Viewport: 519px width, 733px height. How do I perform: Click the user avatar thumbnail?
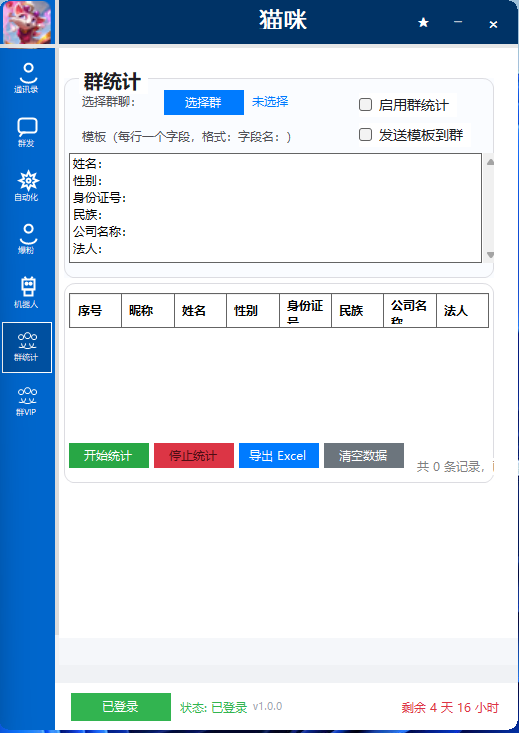click(27, 22)
